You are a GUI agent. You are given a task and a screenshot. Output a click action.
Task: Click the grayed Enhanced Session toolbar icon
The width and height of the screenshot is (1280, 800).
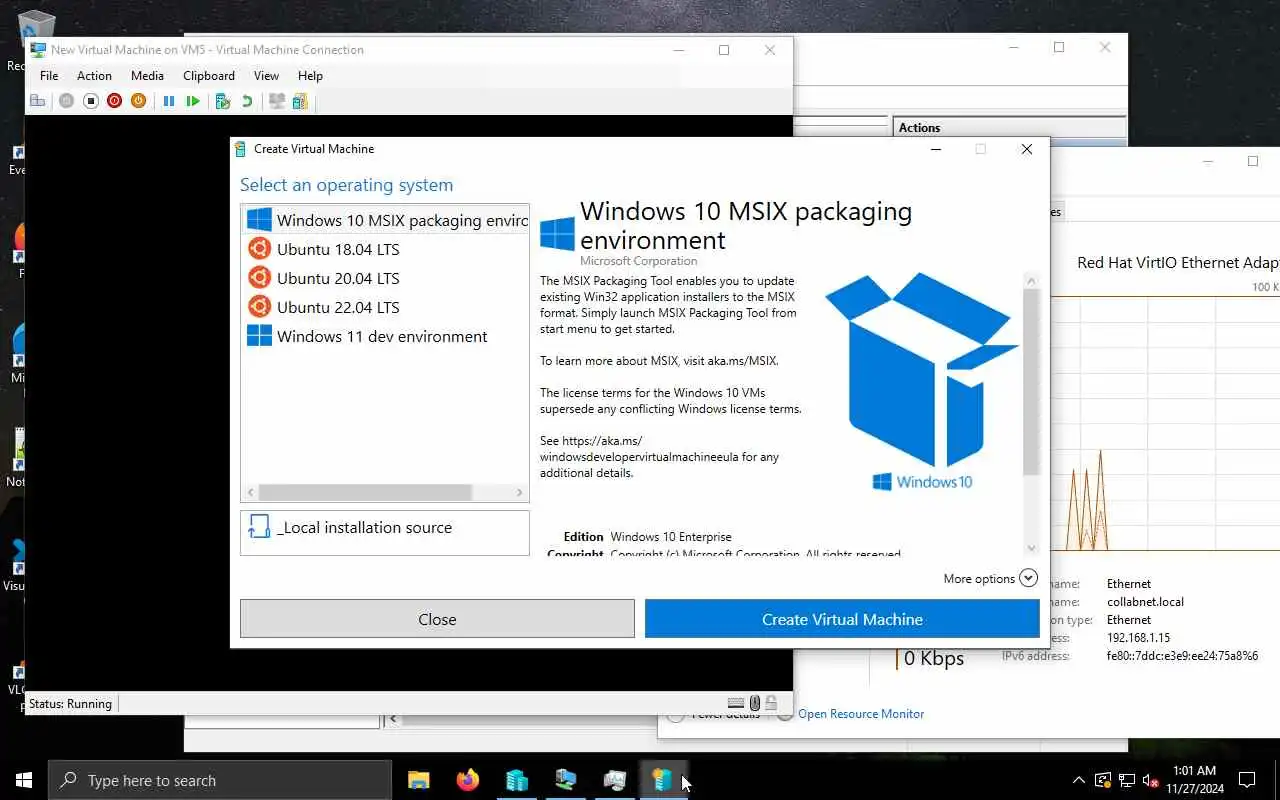coord(276,101)
